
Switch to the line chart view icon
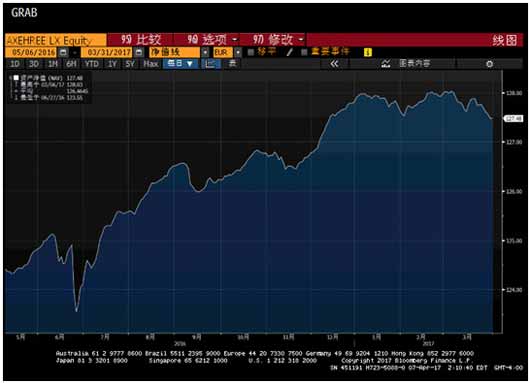[x=210, y=64]
